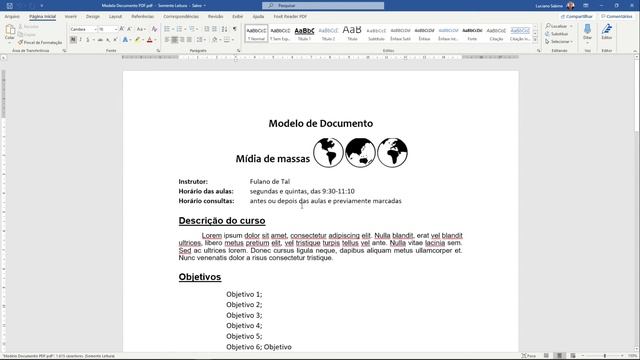This screenshot has width=640, height=360.
Task: Click the increase font size icon
Action: [x=122, y=29]
